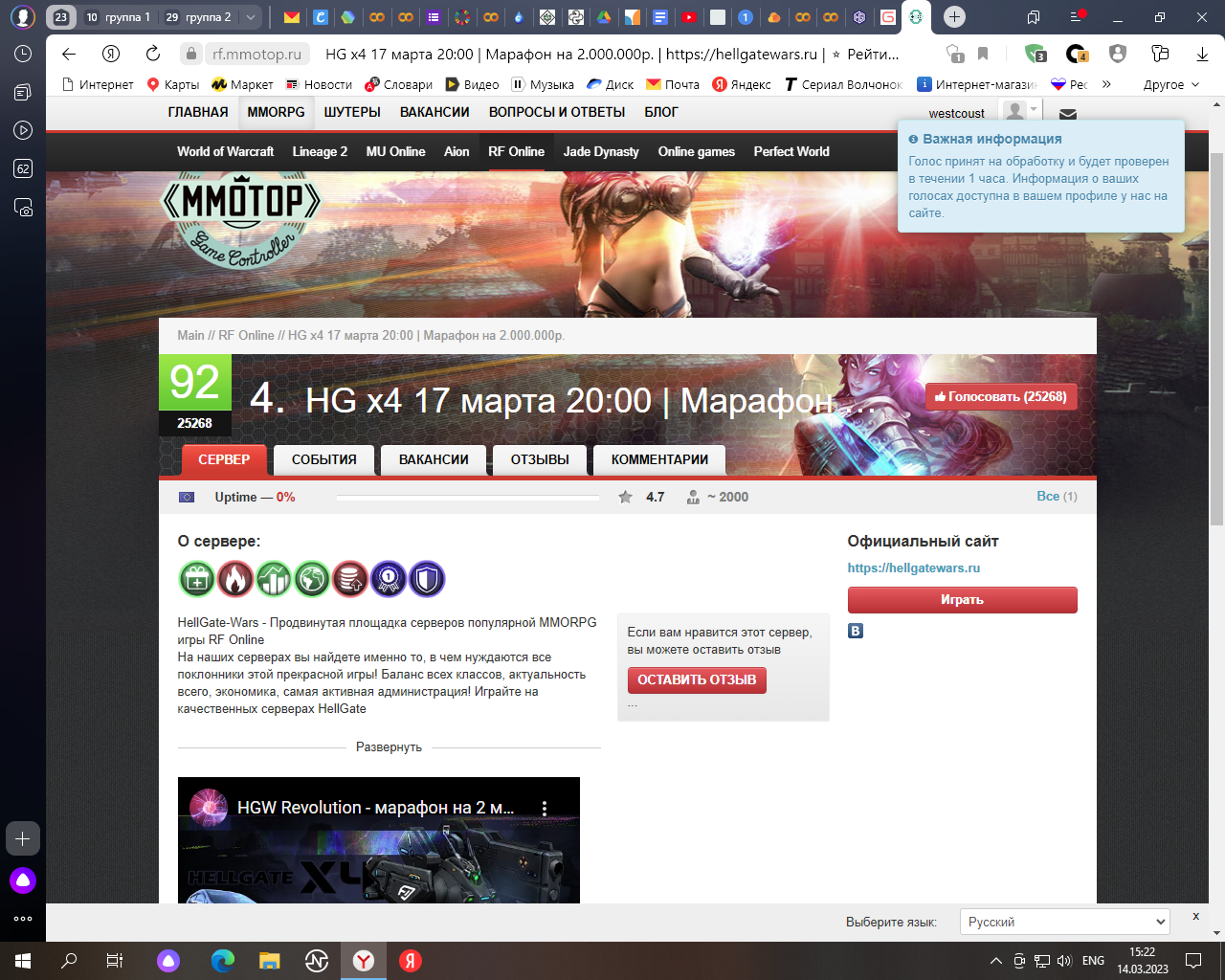Open the "Jade Dynasty" game link
Viewport: 1225px width, 980px height.
601,151
